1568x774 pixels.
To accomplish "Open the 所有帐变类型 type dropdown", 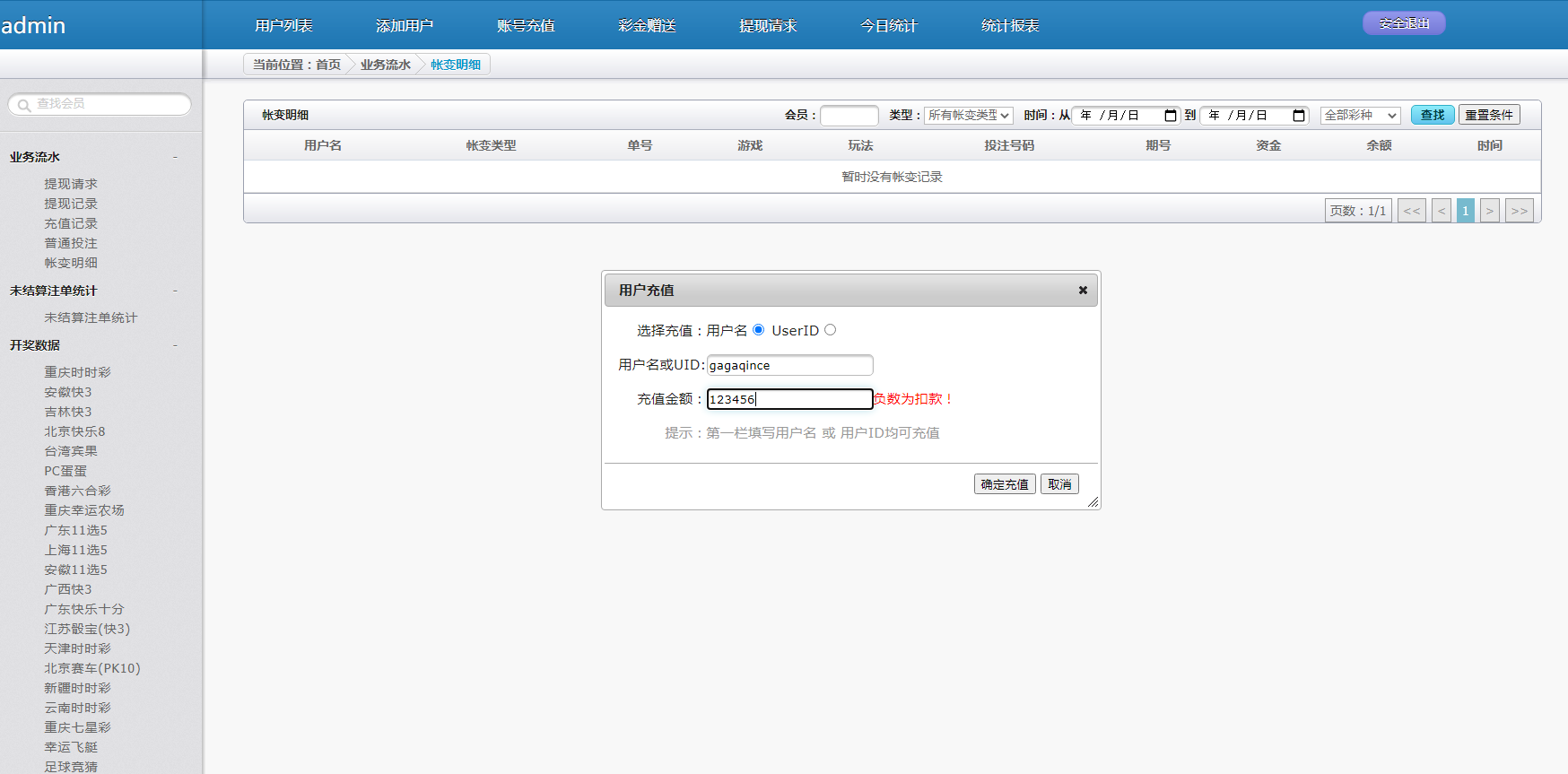I will point(969,116).
